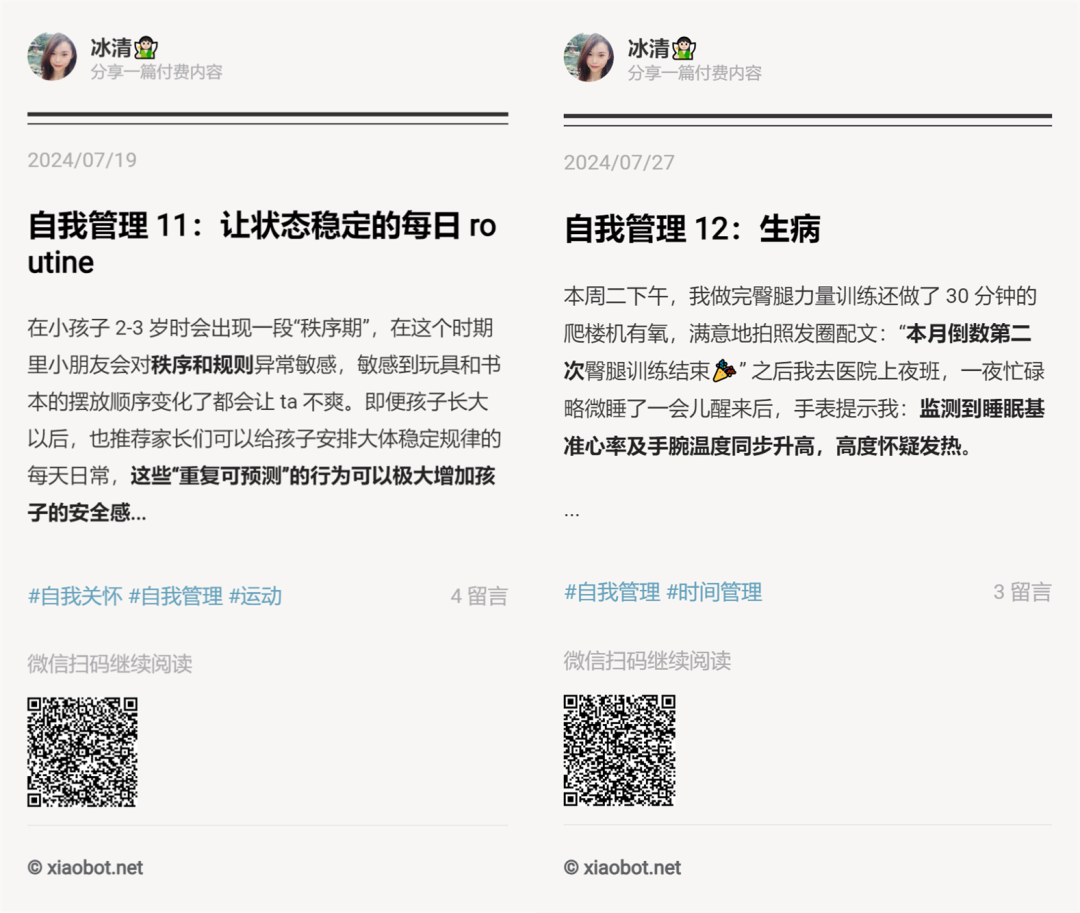Click © xiaobot.net on the 自我管理 12 card
Viewport: 1080px width, 913px height.
coord(623,868)
